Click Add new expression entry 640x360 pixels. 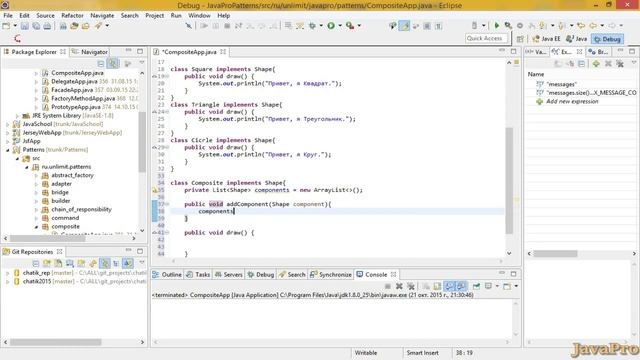(x=572, y=101)
